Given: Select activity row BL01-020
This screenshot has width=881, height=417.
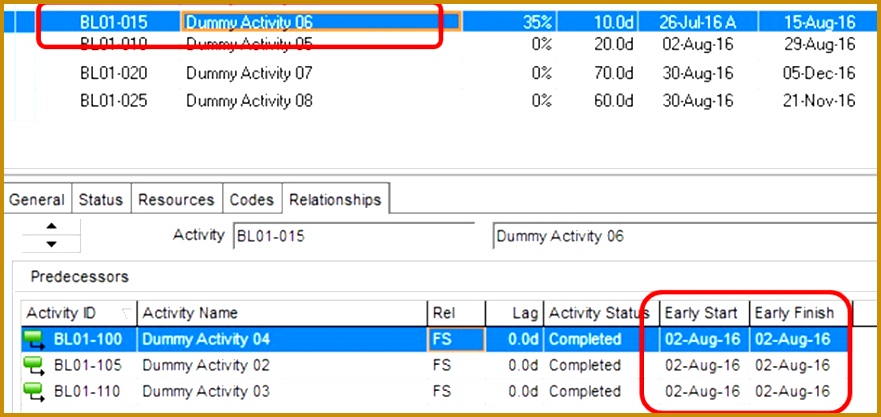Looking at the screenshot, I should [x=440, y=73].
